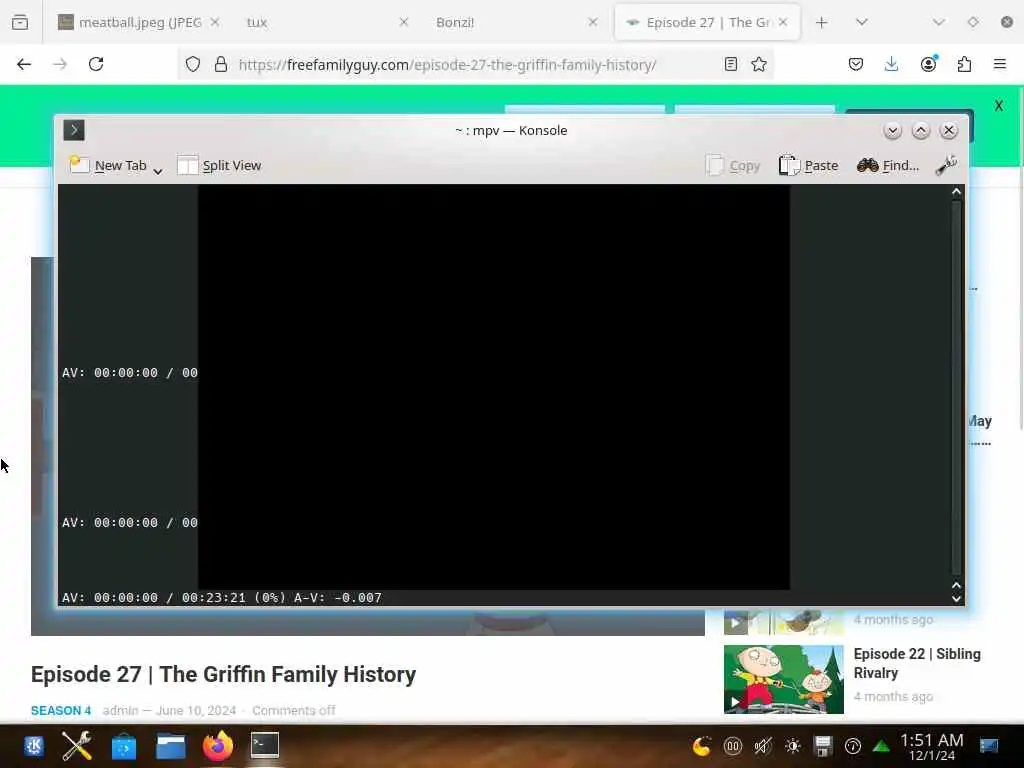Dismiss the green banner with X

click(999, 106)
